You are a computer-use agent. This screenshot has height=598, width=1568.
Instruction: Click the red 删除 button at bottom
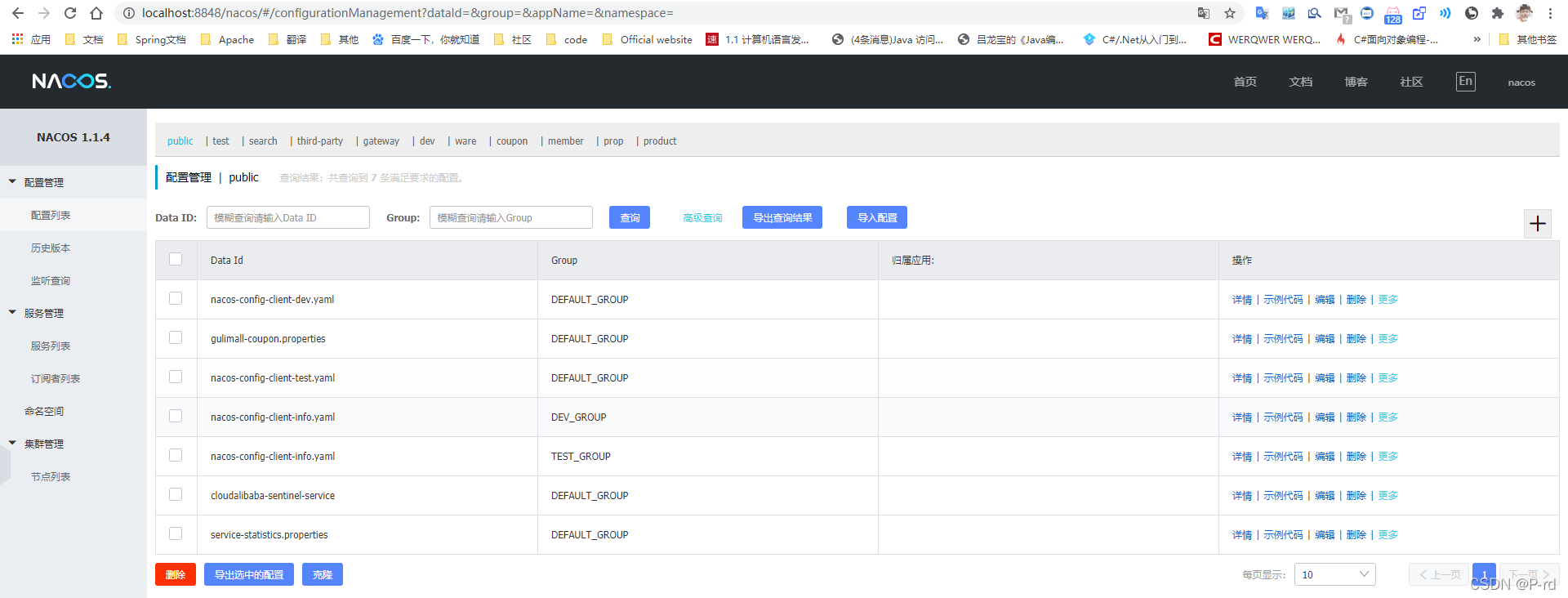[x=176, y=574]
